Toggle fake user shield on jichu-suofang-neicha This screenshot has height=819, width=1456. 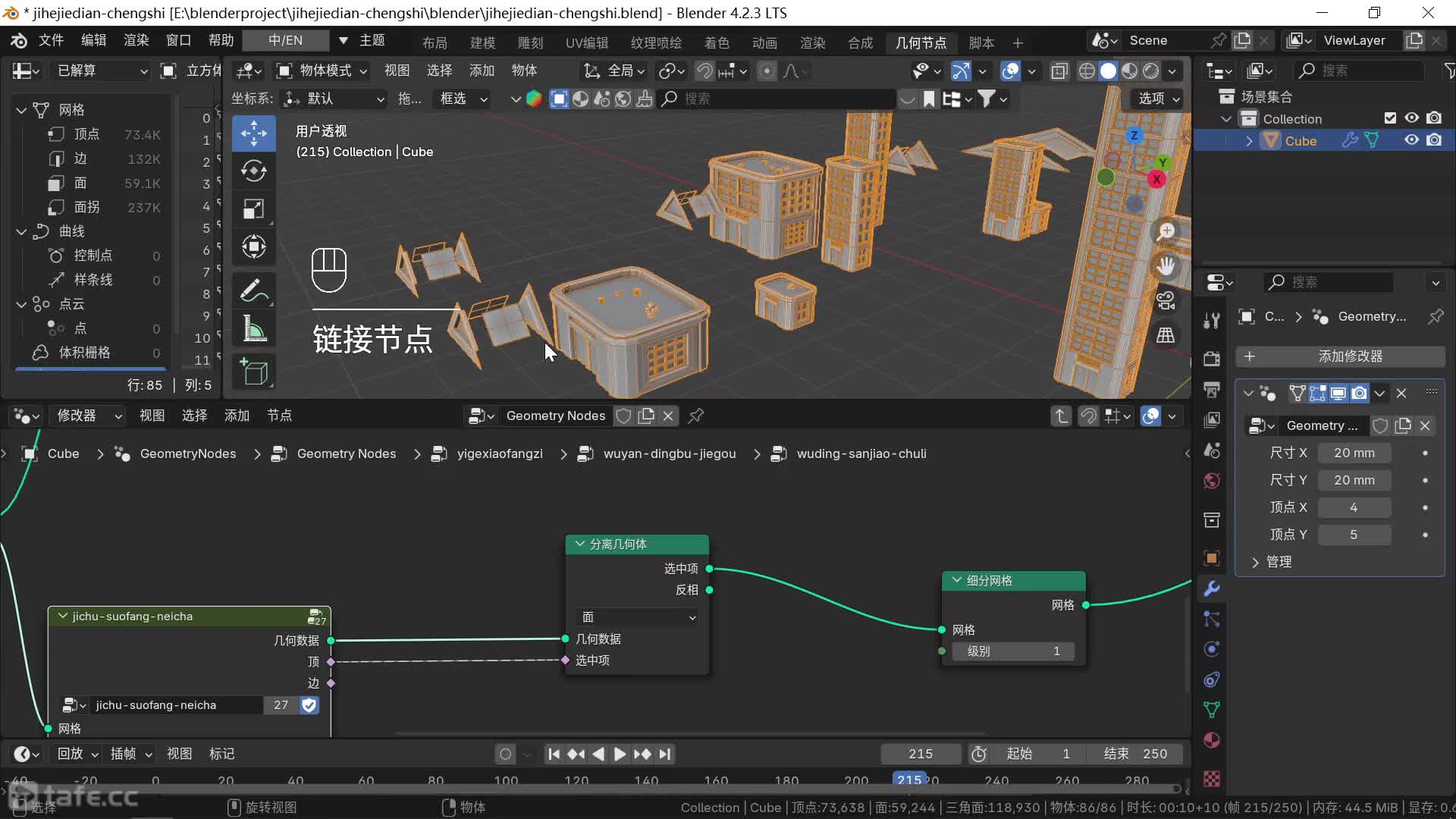tap(309, 705)
